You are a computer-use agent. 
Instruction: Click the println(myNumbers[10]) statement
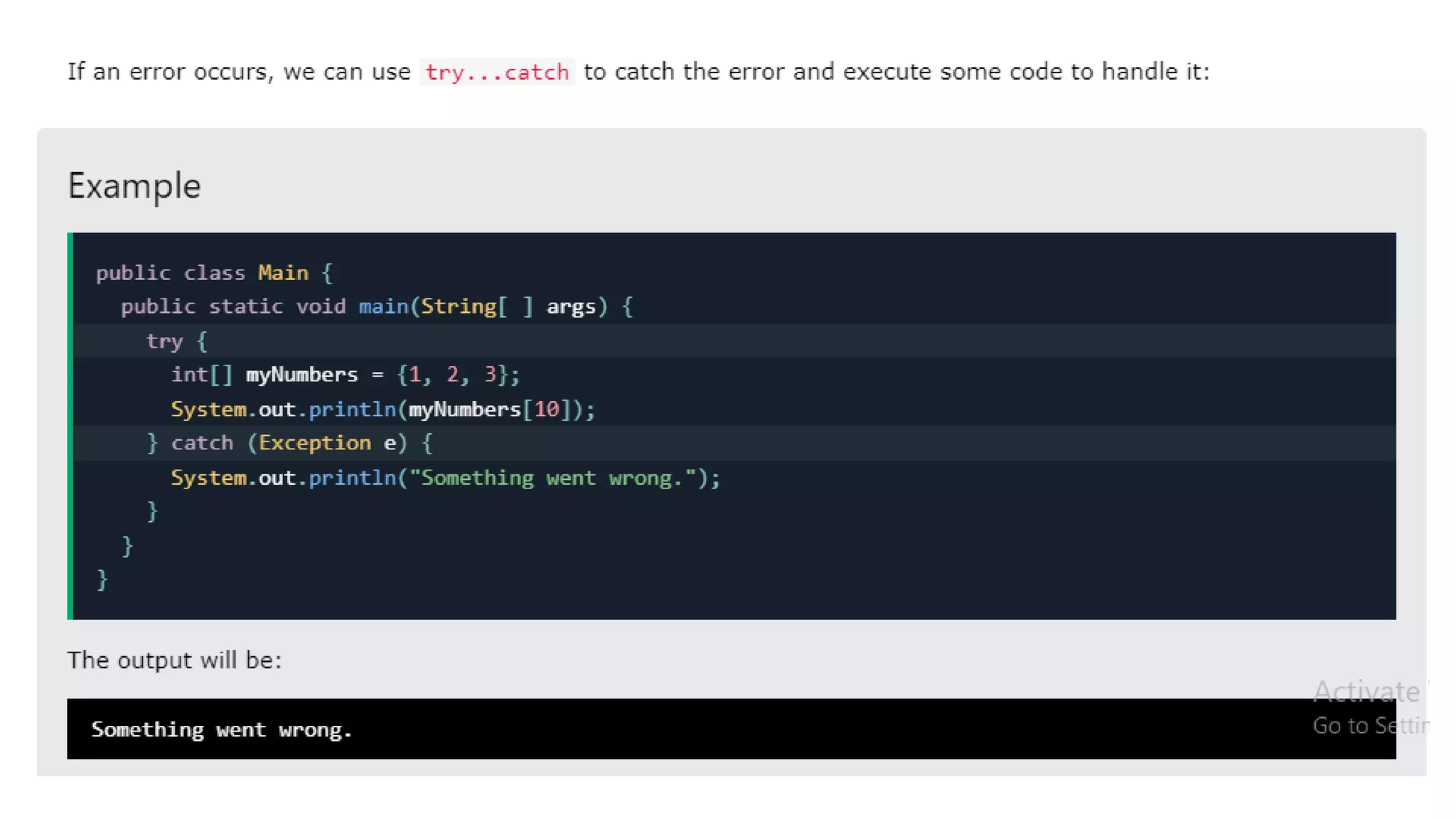click(x=382, y=409)
